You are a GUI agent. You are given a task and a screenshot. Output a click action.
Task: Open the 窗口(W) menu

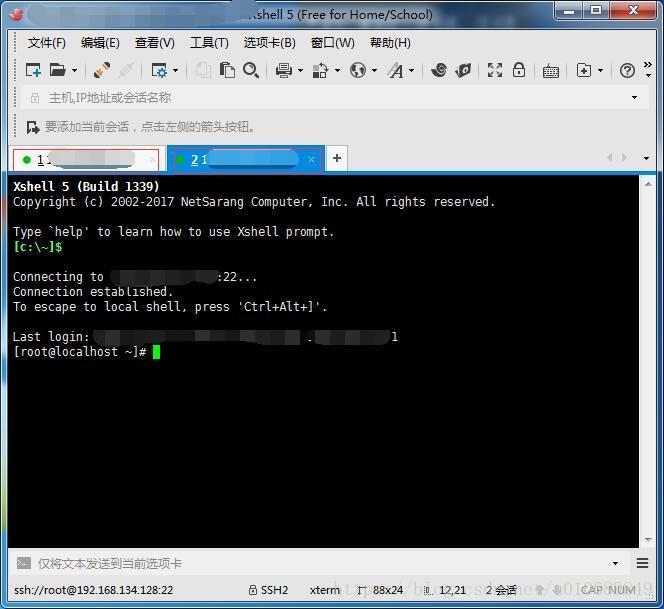click(332, 43)
